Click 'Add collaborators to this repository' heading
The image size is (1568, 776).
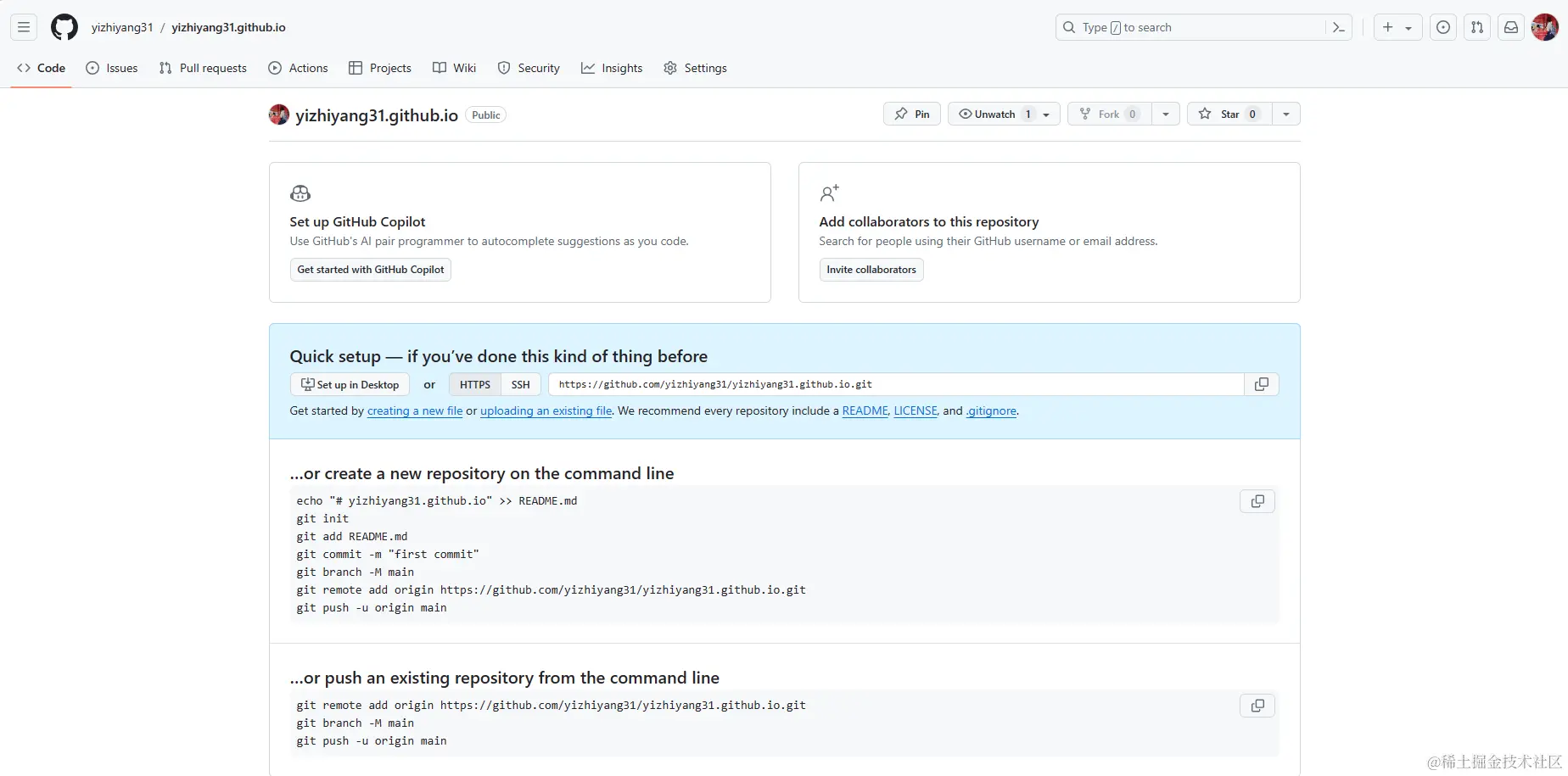929,221
